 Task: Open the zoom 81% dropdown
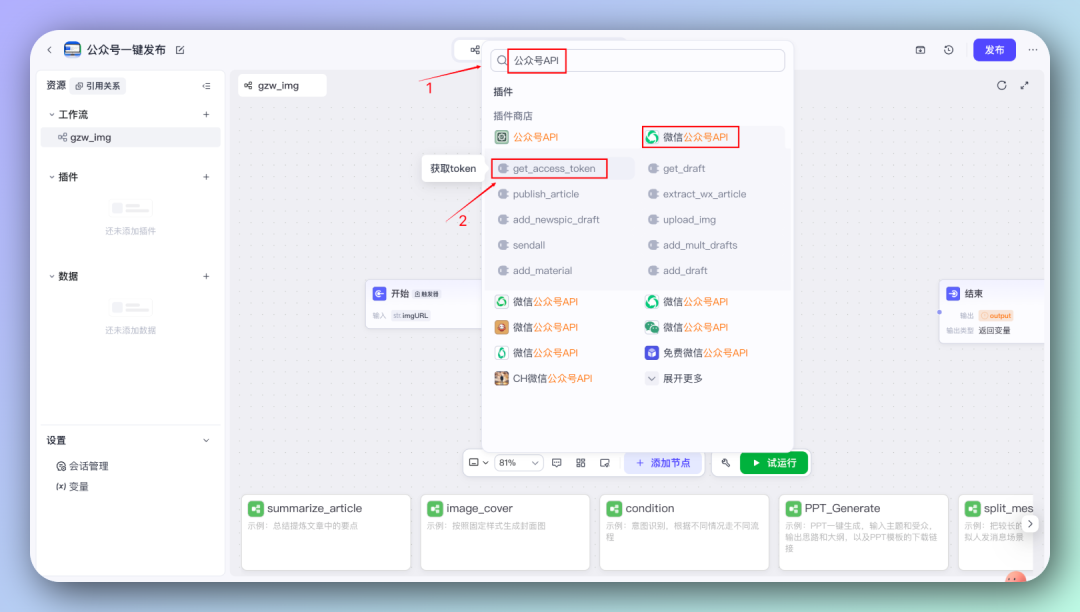[518, 463]
